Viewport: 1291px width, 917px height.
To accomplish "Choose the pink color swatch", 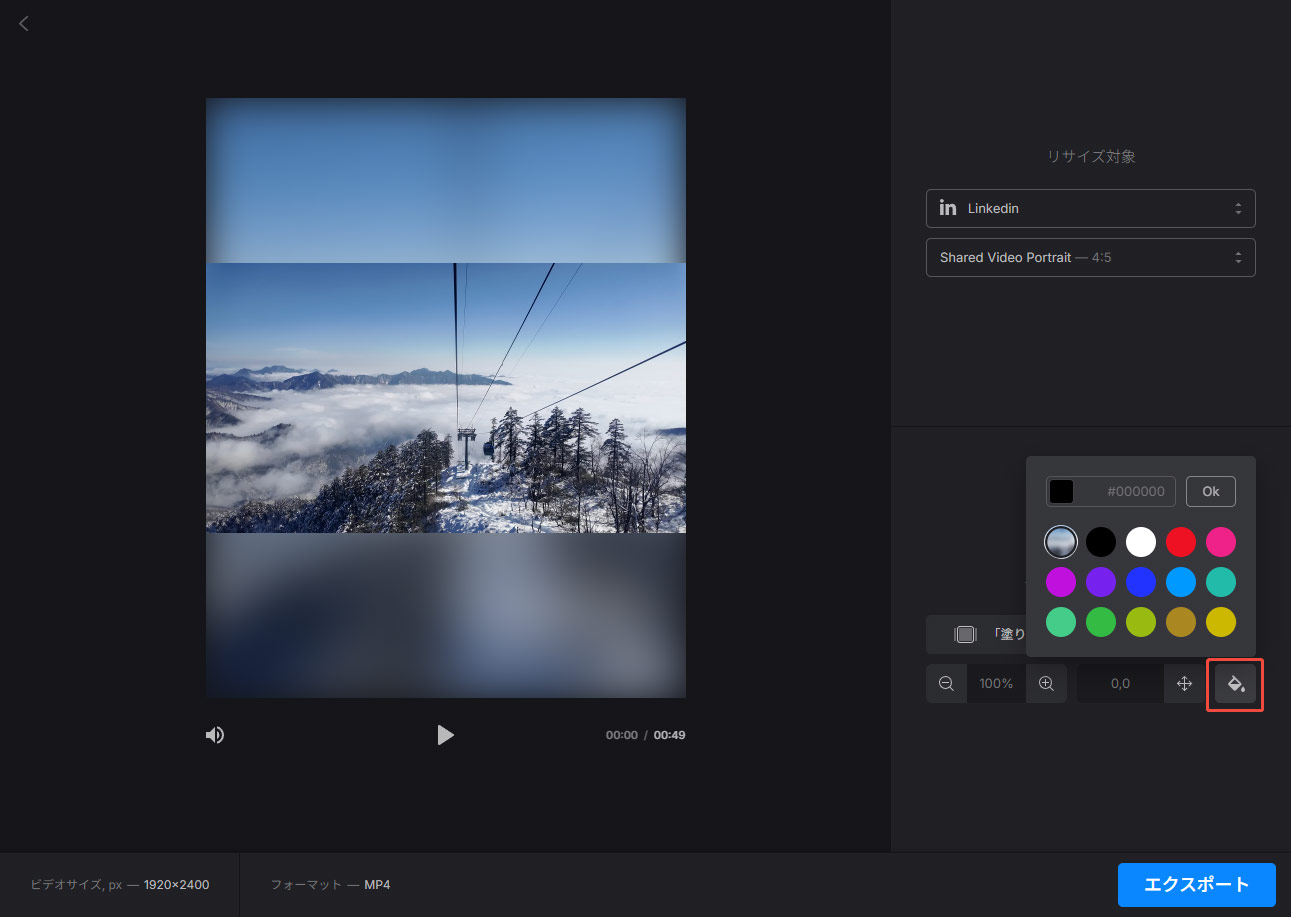I will click(1221, 542).
